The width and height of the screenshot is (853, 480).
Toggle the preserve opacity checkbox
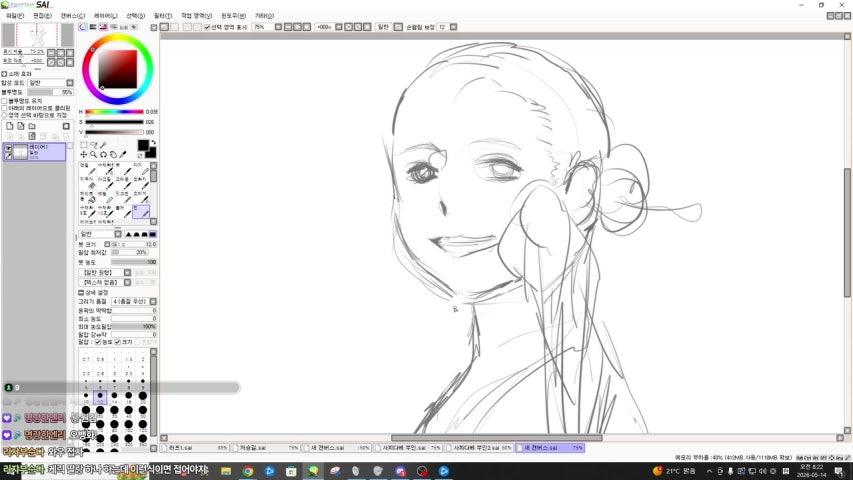click(4, 101)
